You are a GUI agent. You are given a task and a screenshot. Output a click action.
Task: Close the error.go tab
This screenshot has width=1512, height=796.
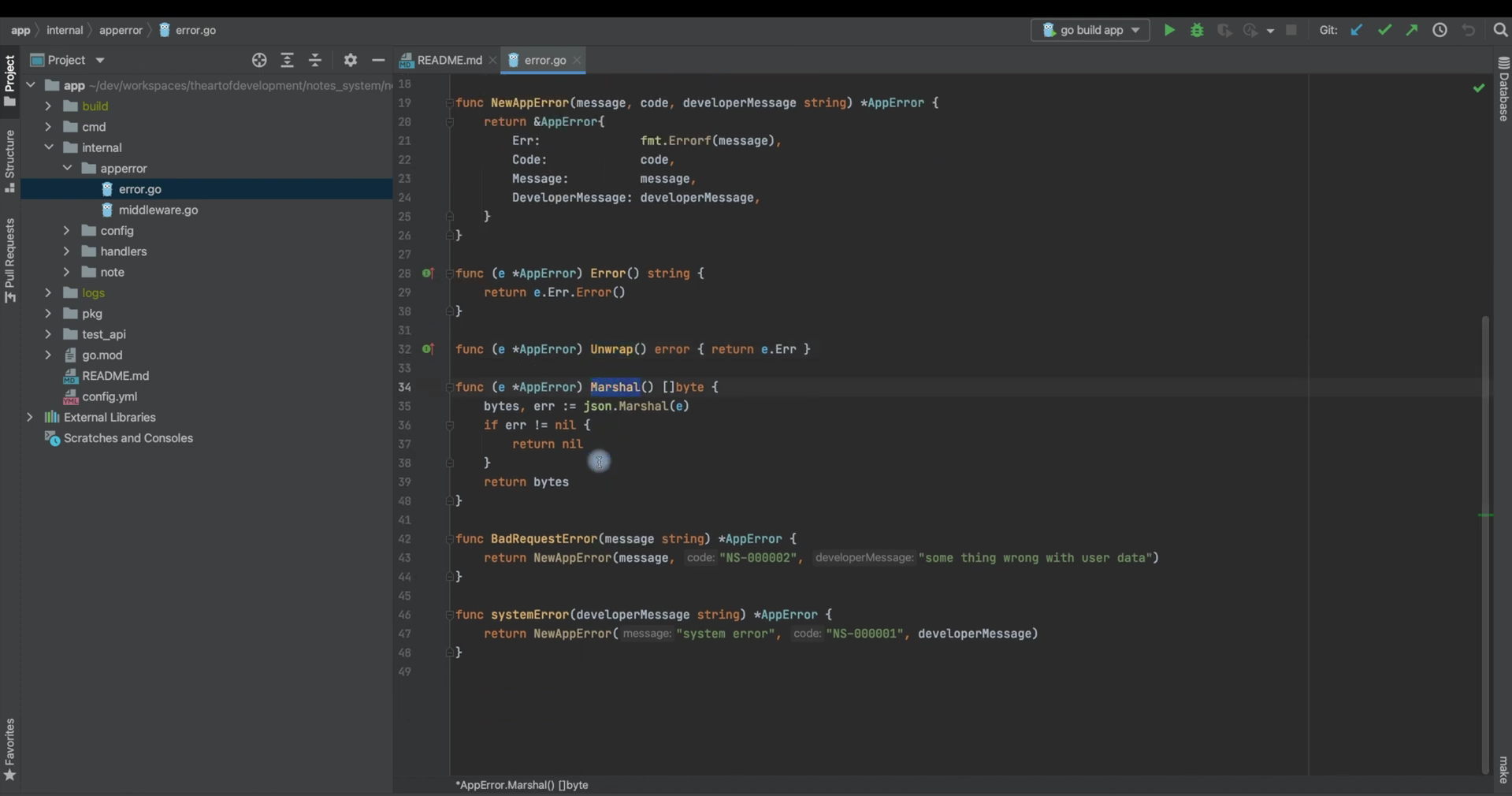pos(577,60)
